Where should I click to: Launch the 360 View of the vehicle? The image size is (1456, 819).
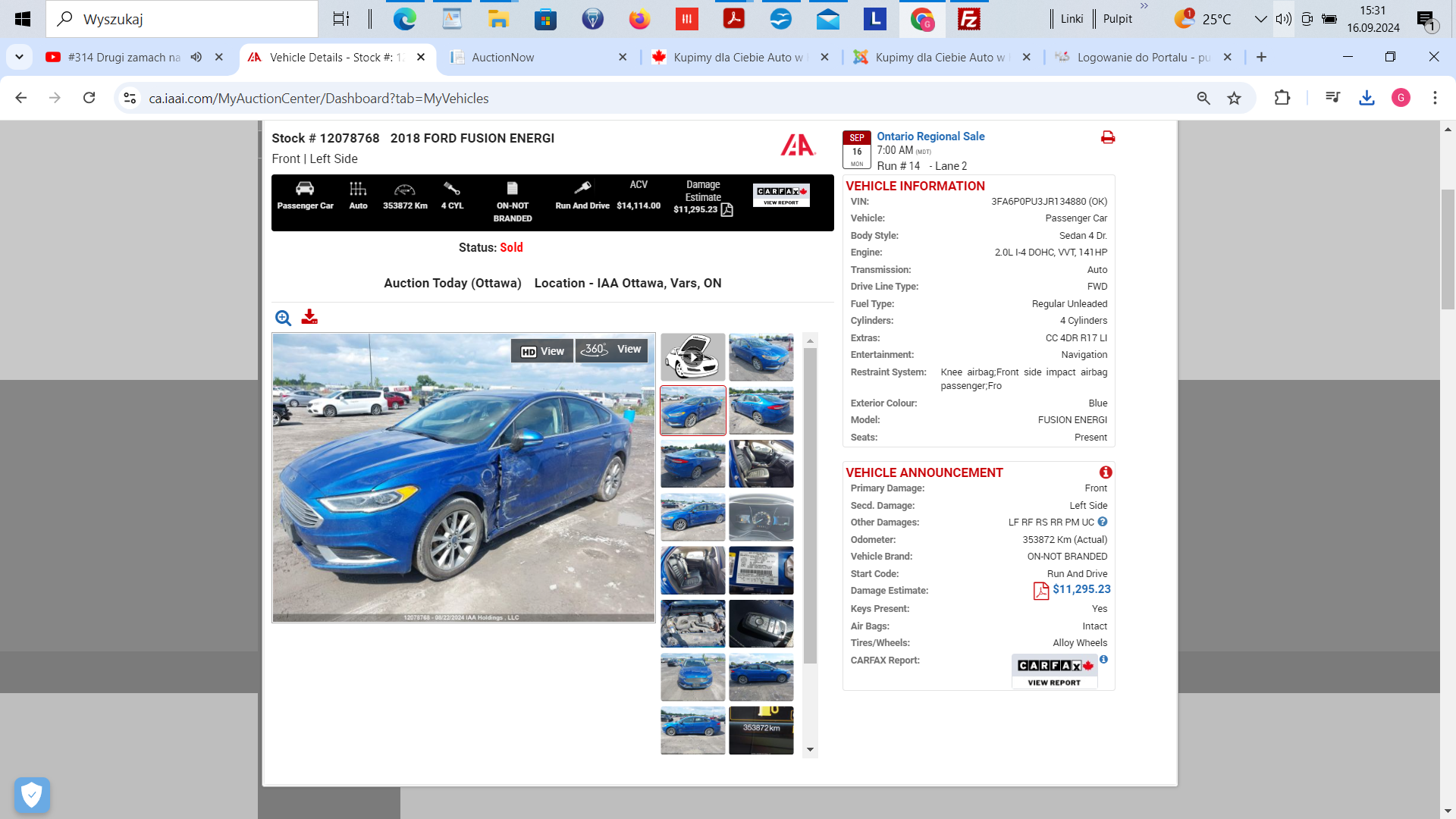click(x=611, y=350)
